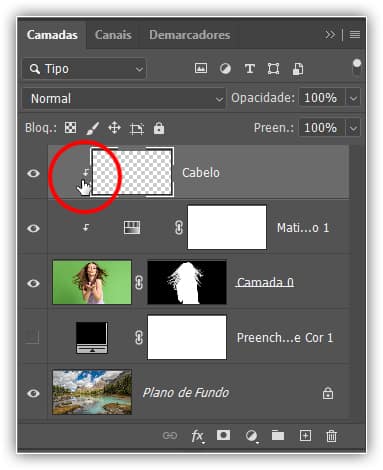
Task: Add a layer mask icon
Action: click(x=223, y=435)
